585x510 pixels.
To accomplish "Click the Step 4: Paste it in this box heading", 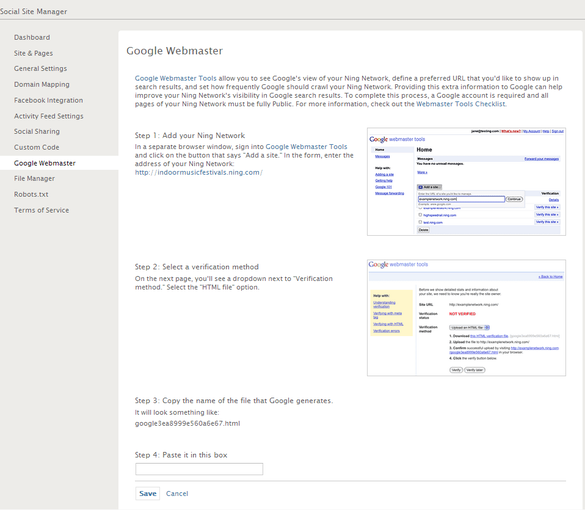I will (x=181, y=455).
